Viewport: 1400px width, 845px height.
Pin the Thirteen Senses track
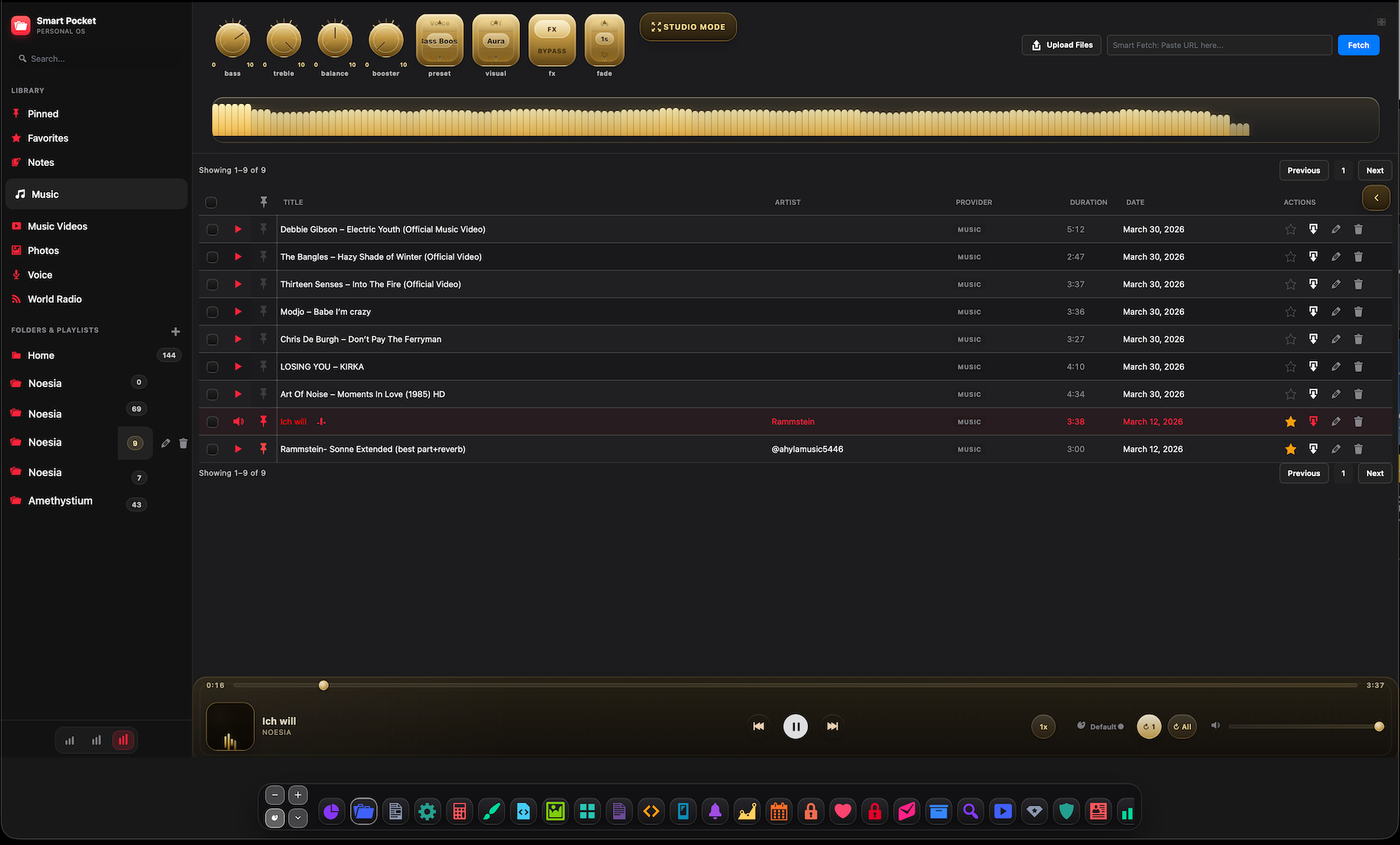point(263,284)
